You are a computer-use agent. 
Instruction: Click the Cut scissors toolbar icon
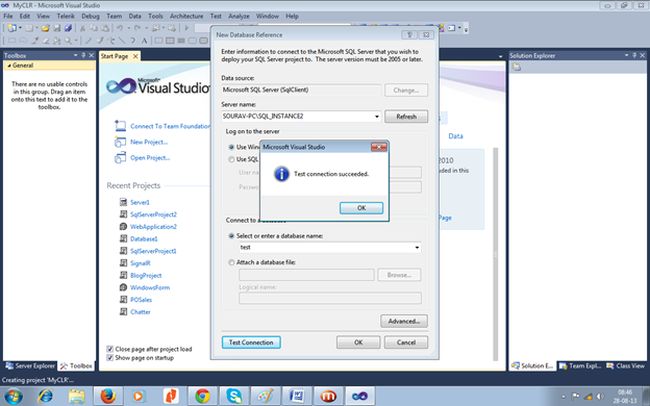coord(82,28)
